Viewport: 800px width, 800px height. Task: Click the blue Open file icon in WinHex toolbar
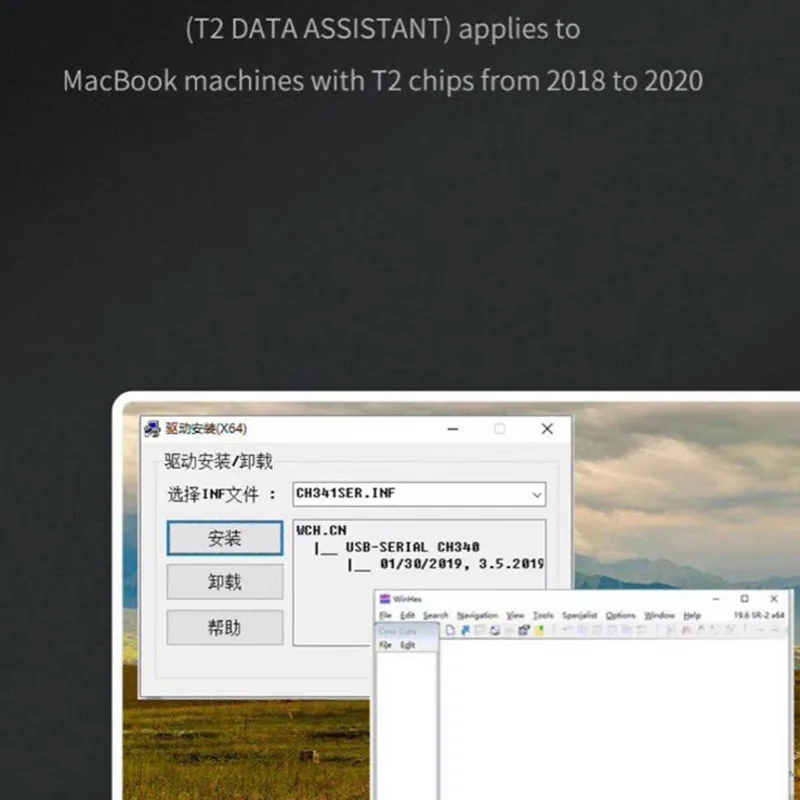tap(465, 630)
